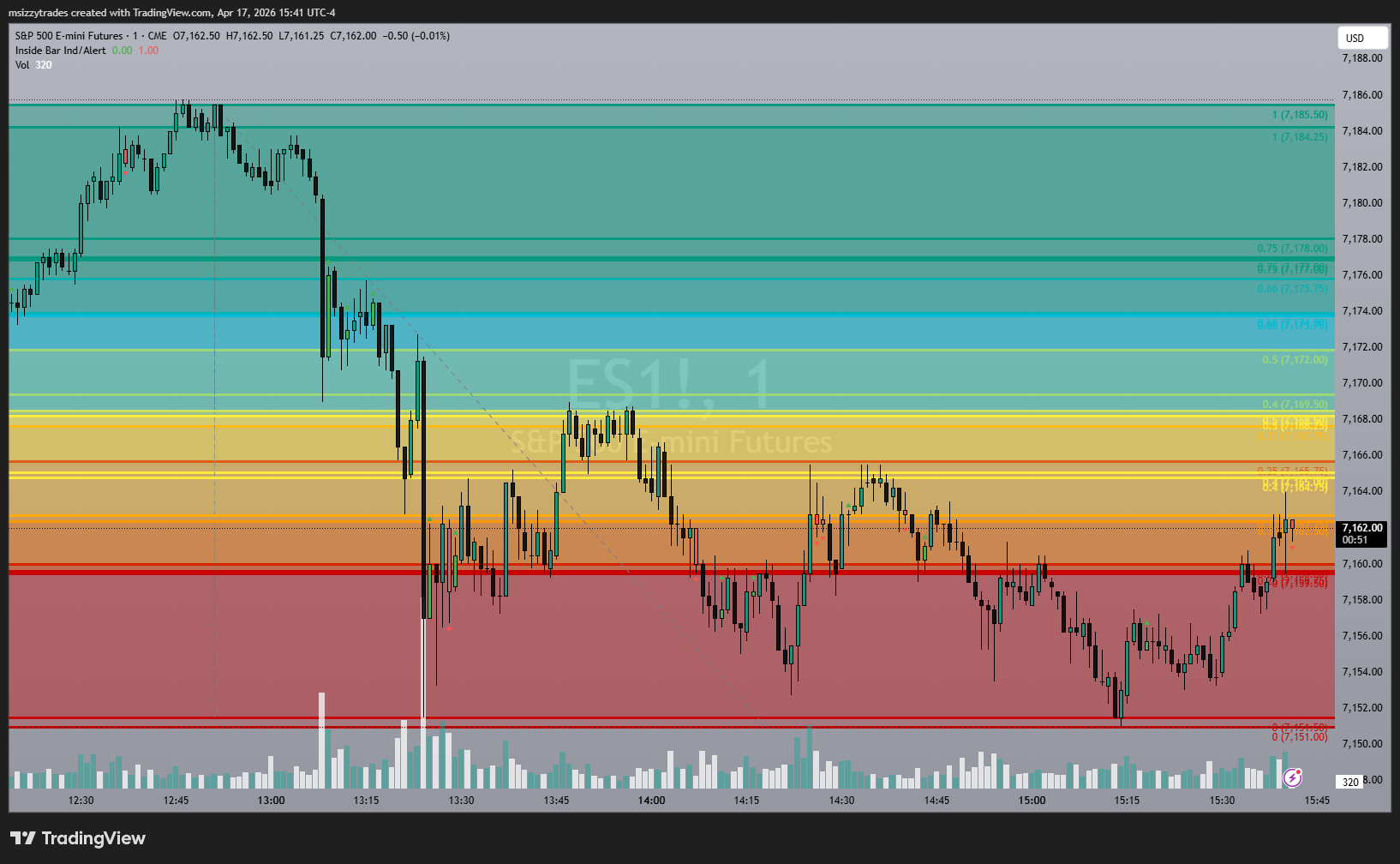1400x864 pixels.
Task: Click the TradingView logo at the bottom
Action: pos(78,838)
